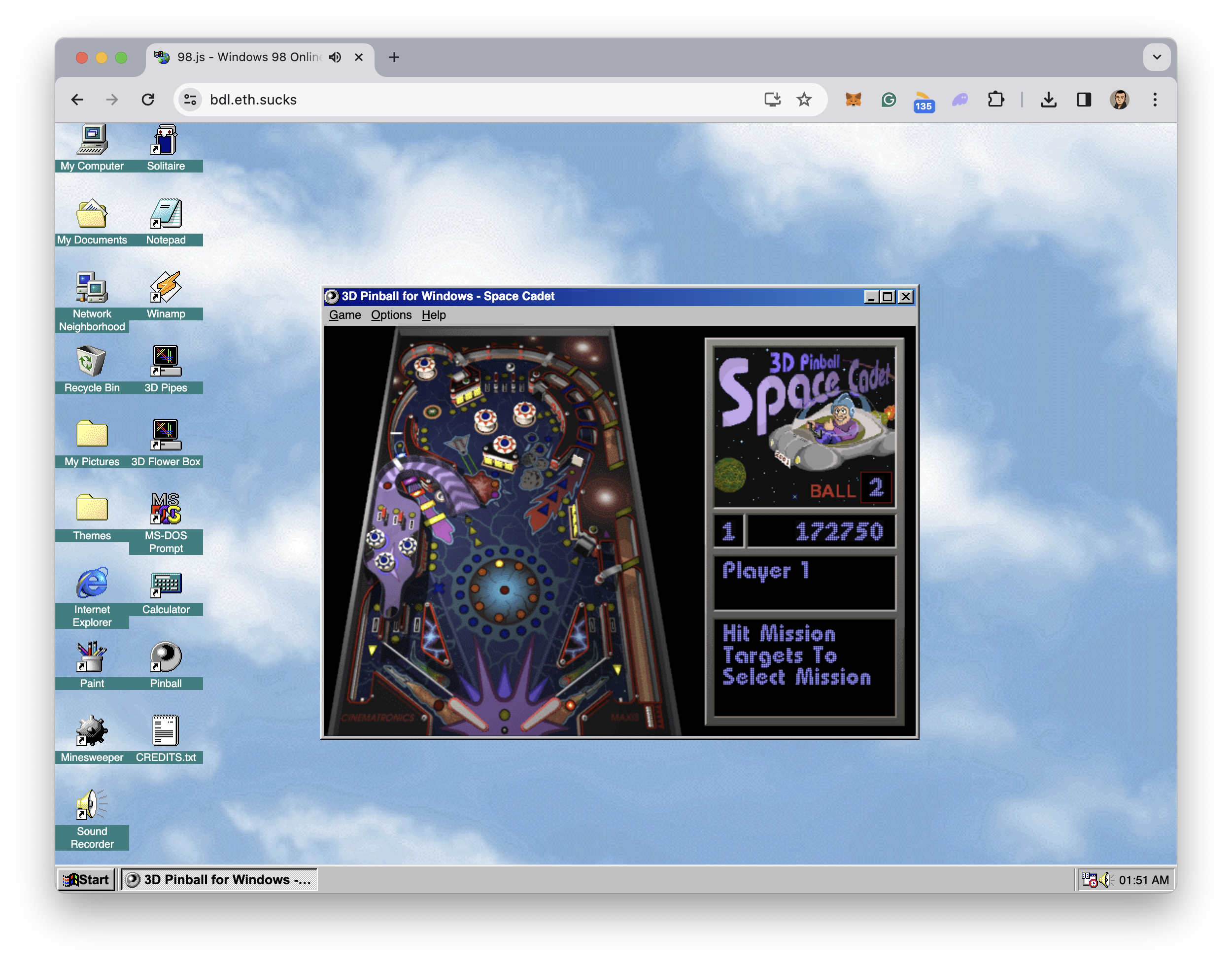Select the Sound Recorder desktop icon
Image resolution: width=1232 pixels, height=966 pixels.
click(x=92, y=805)
